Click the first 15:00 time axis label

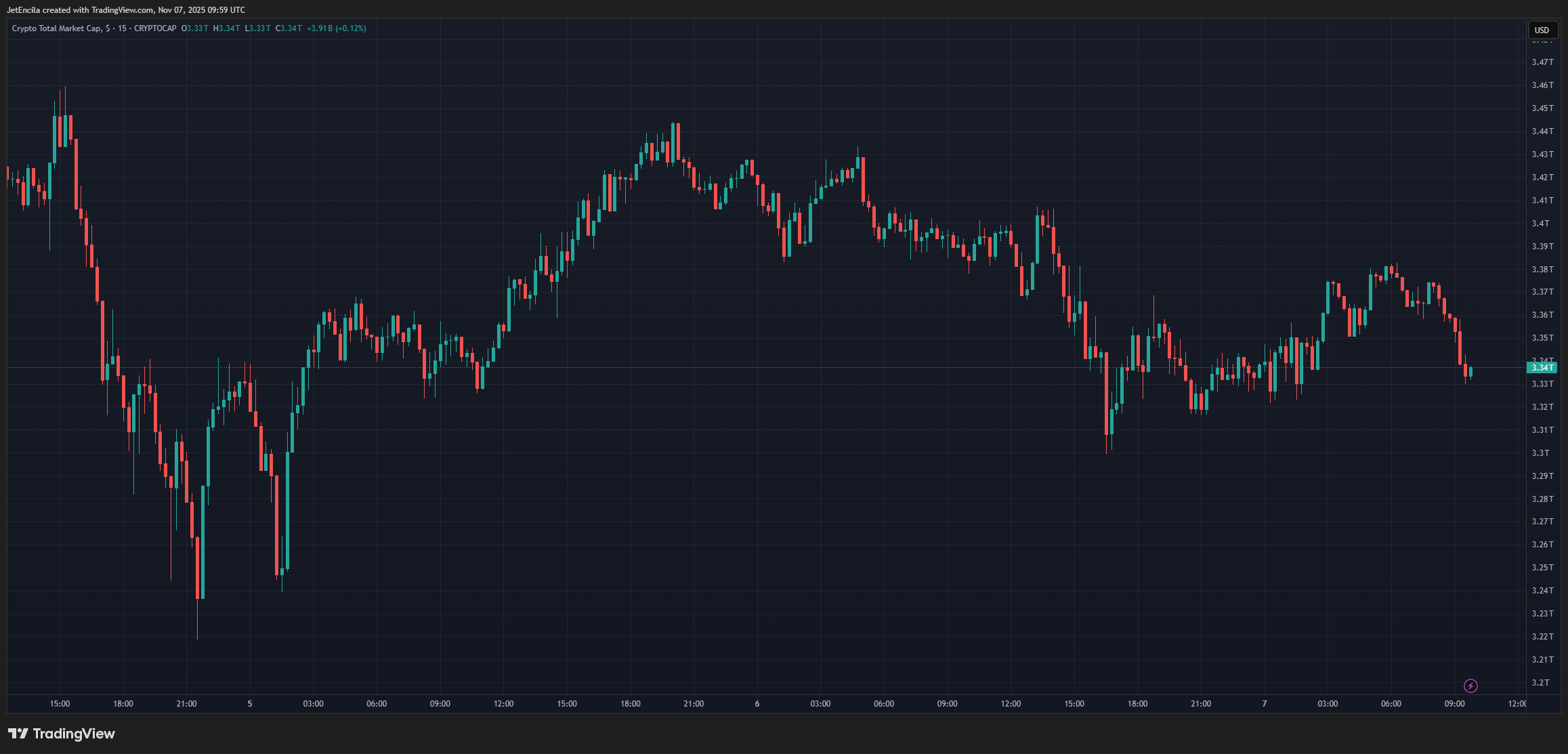pos(60,704)
